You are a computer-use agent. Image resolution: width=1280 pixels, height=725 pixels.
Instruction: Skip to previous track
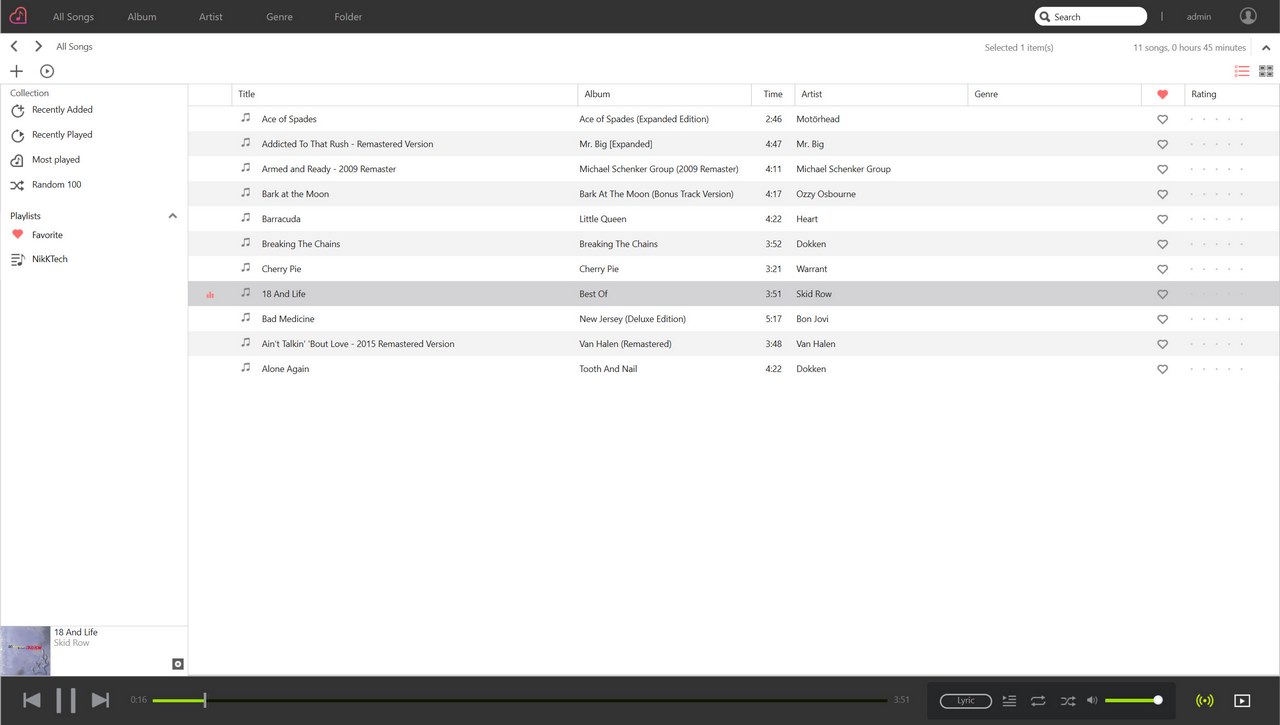point(32,700)
